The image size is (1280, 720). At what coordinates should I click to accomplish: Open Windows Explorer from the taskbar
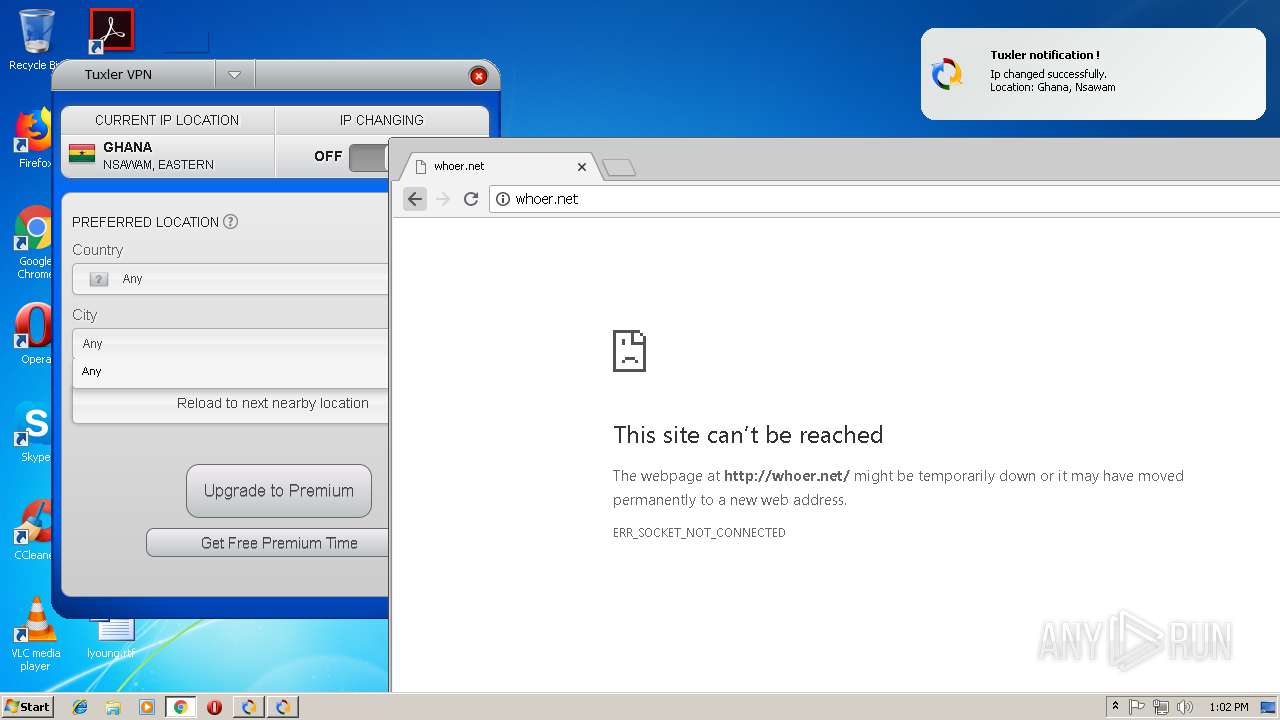(113, 707)
